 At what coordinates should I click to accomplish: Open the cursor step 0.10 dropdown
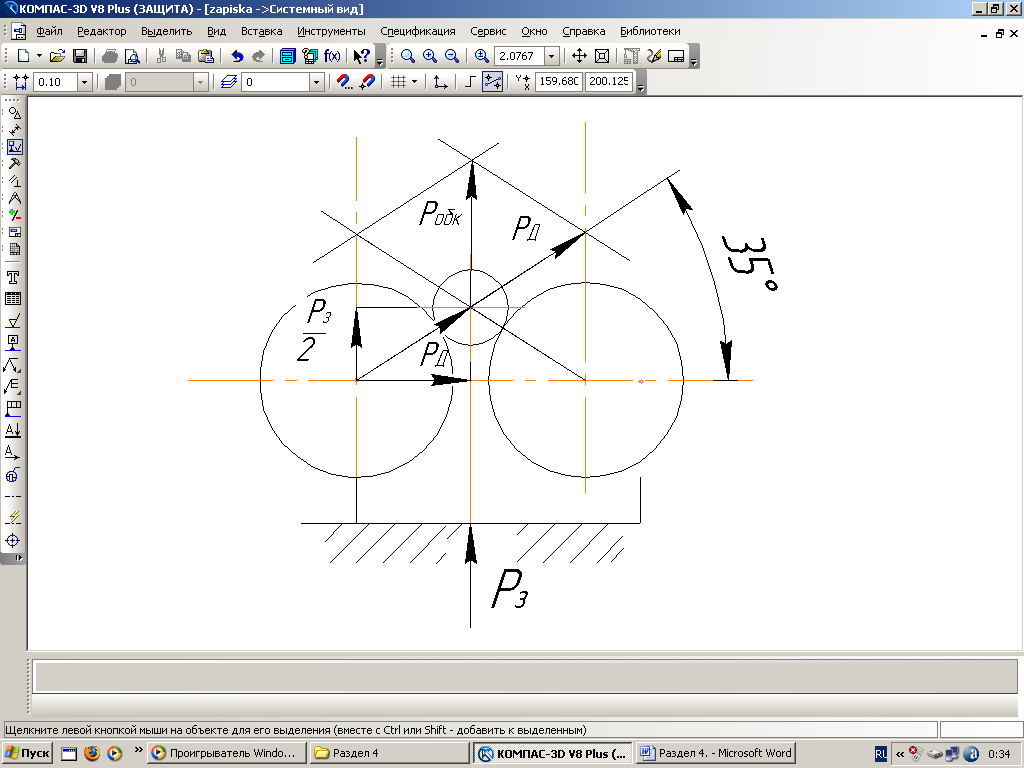tap(84, 82)
